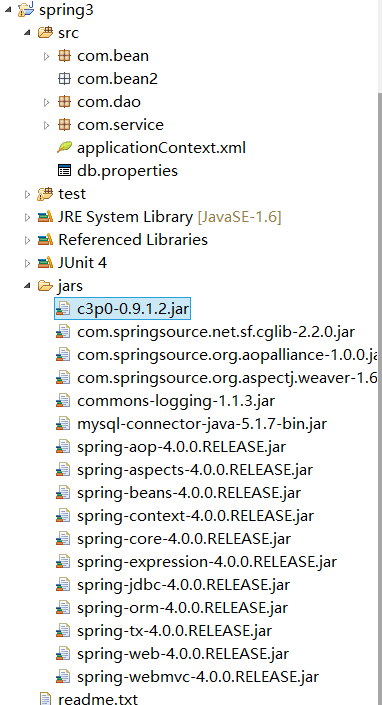The width and height of the screenshot is (382, 705).
Task: Expand Referenced Libraries arrow
Action: (27, 240)
